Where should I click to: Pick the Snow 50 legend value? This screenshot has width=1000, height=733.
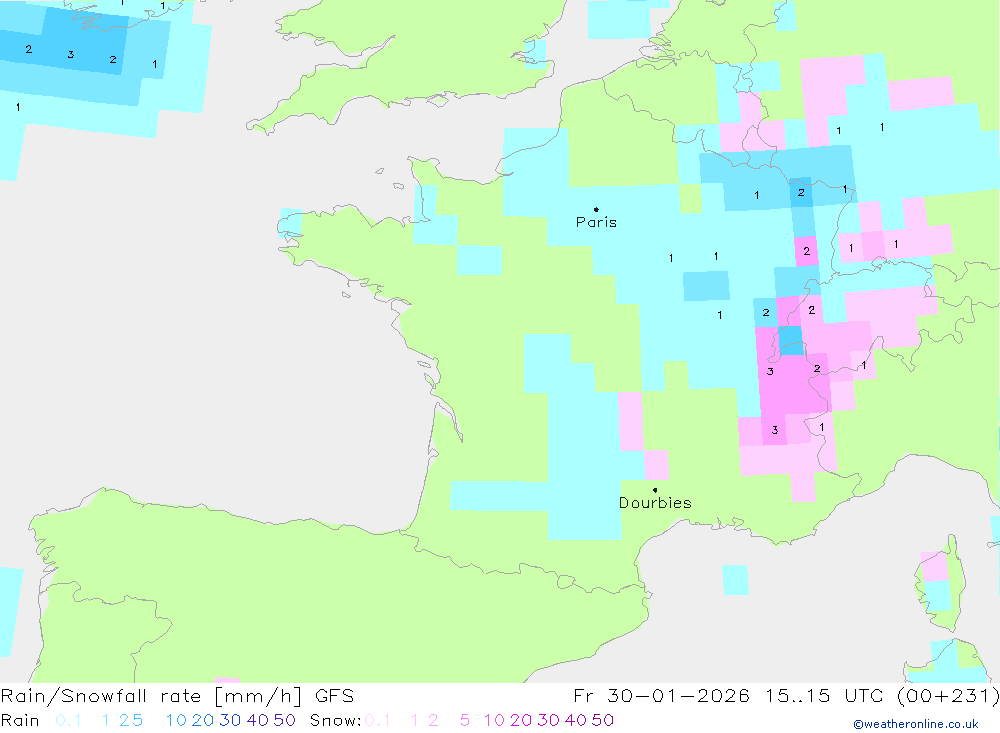pyautogui.click(x=603, y=720)
